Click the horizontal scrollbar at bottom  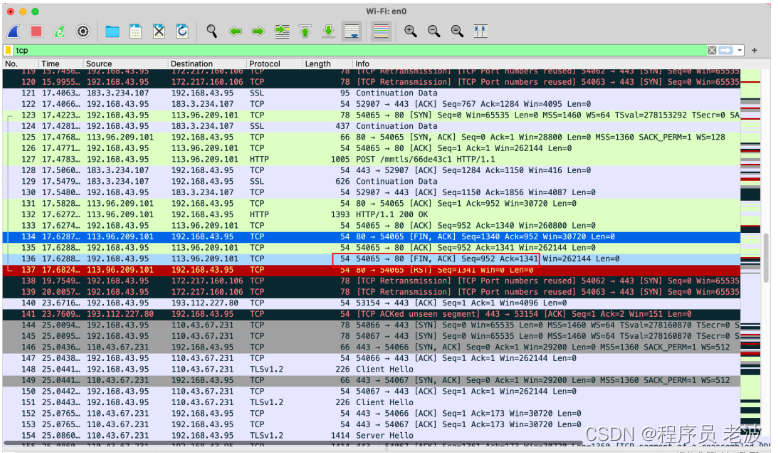pos(293,443)
